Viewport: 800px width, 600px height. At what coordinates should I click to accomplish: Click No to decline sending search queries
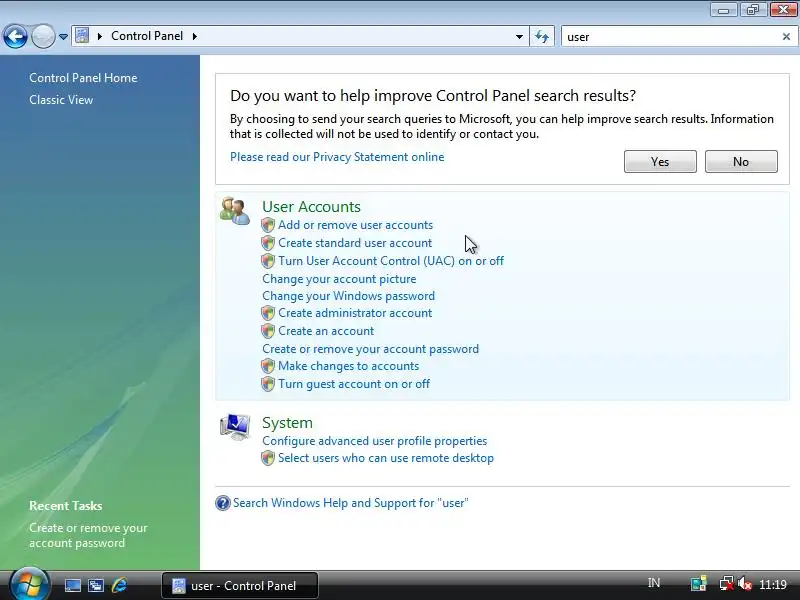(741, 162)
